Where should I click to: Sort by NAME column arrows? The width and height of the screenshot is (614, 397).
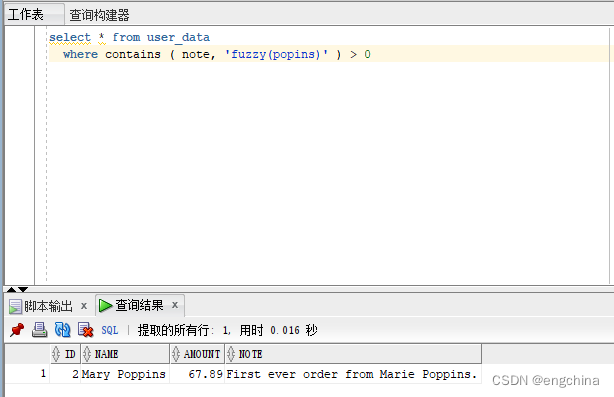tap(87, 354)
